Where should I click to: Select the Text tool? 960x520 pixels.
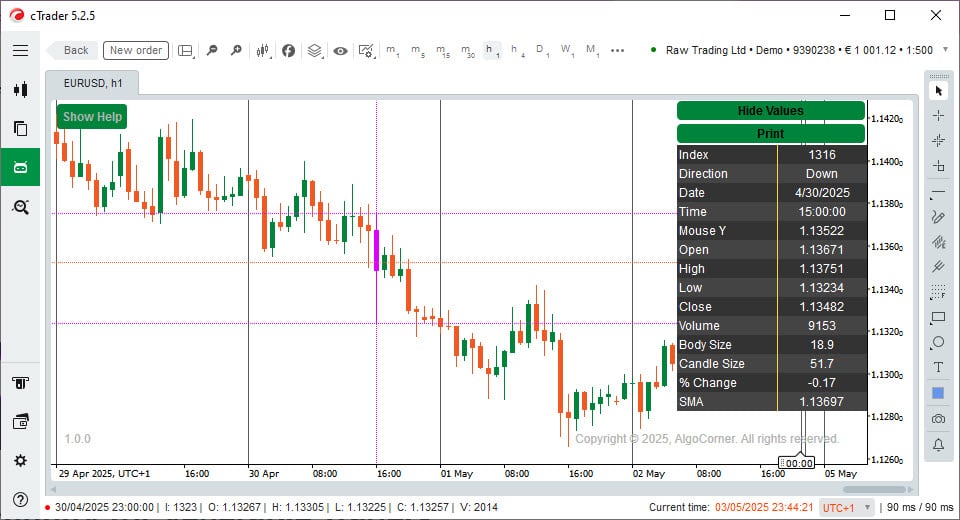[x=938, y=367]
